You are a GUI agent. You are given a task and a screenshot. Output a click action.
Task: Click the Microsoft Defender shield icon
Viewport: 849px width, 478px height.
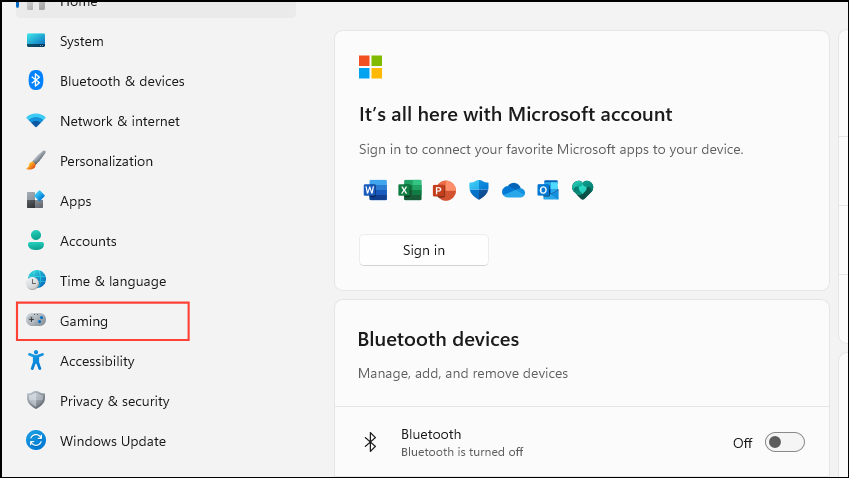tap(479, 190)
